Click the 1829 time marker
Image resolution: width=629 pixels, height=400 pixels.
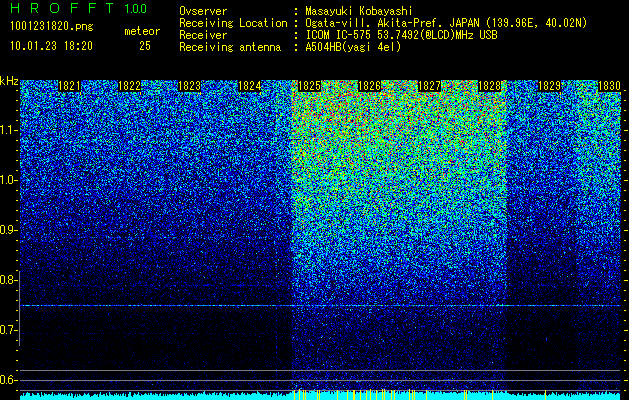(550, 86)
